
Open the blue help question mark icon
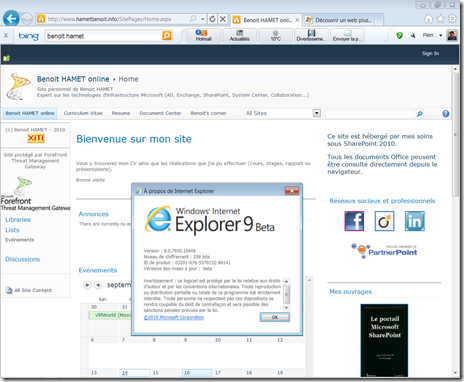tap(446, 114)
